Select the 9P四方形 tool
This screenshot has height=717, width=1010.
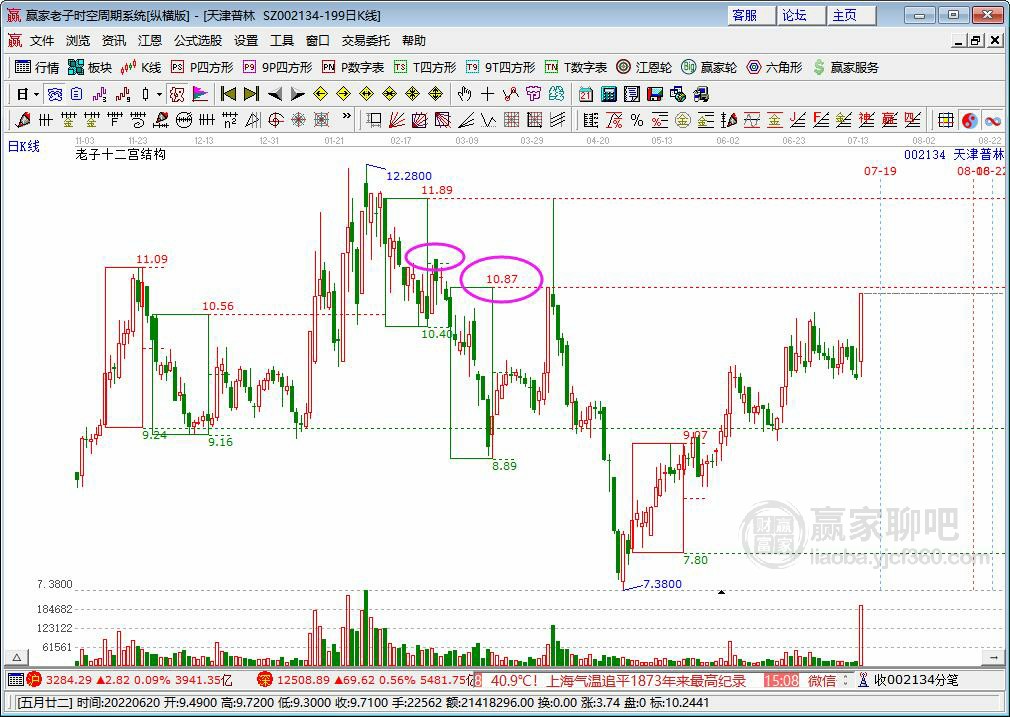click(x=278, y=67)
